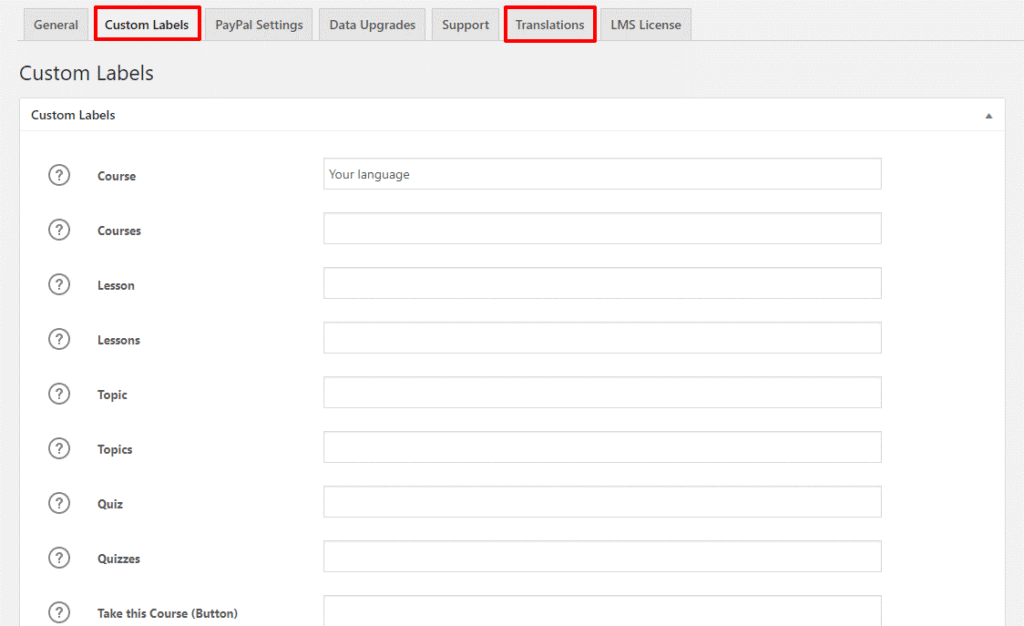Click the 'Take this Course (Button)' label

pyautogui.click(x=167, y=614)
